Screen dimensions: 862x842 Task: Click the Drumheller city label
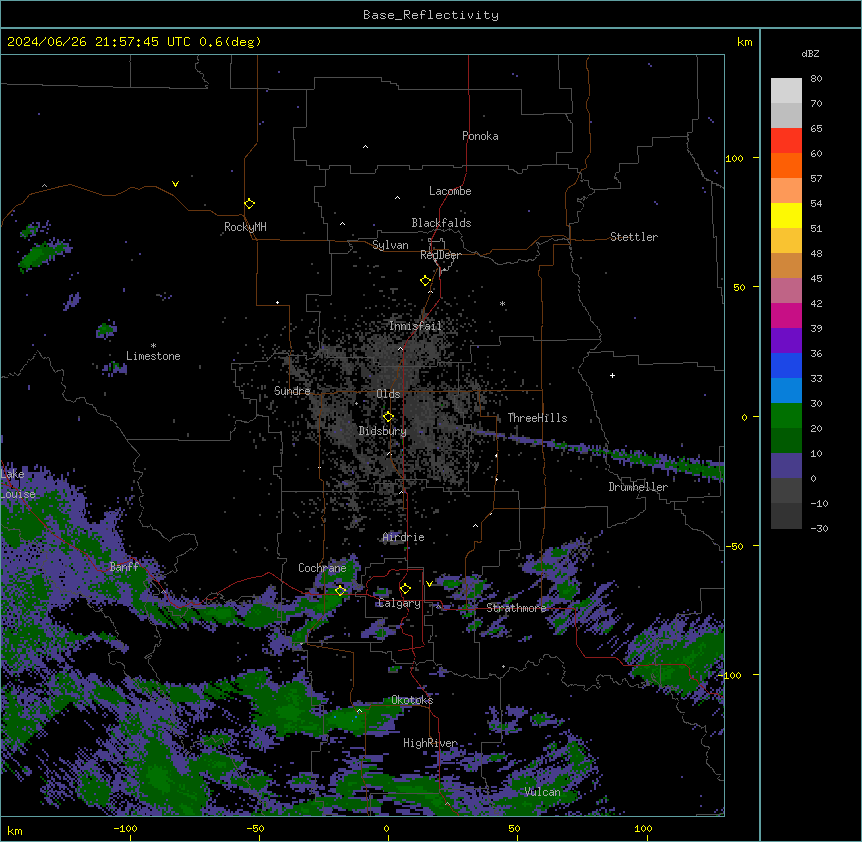(638, 487)
